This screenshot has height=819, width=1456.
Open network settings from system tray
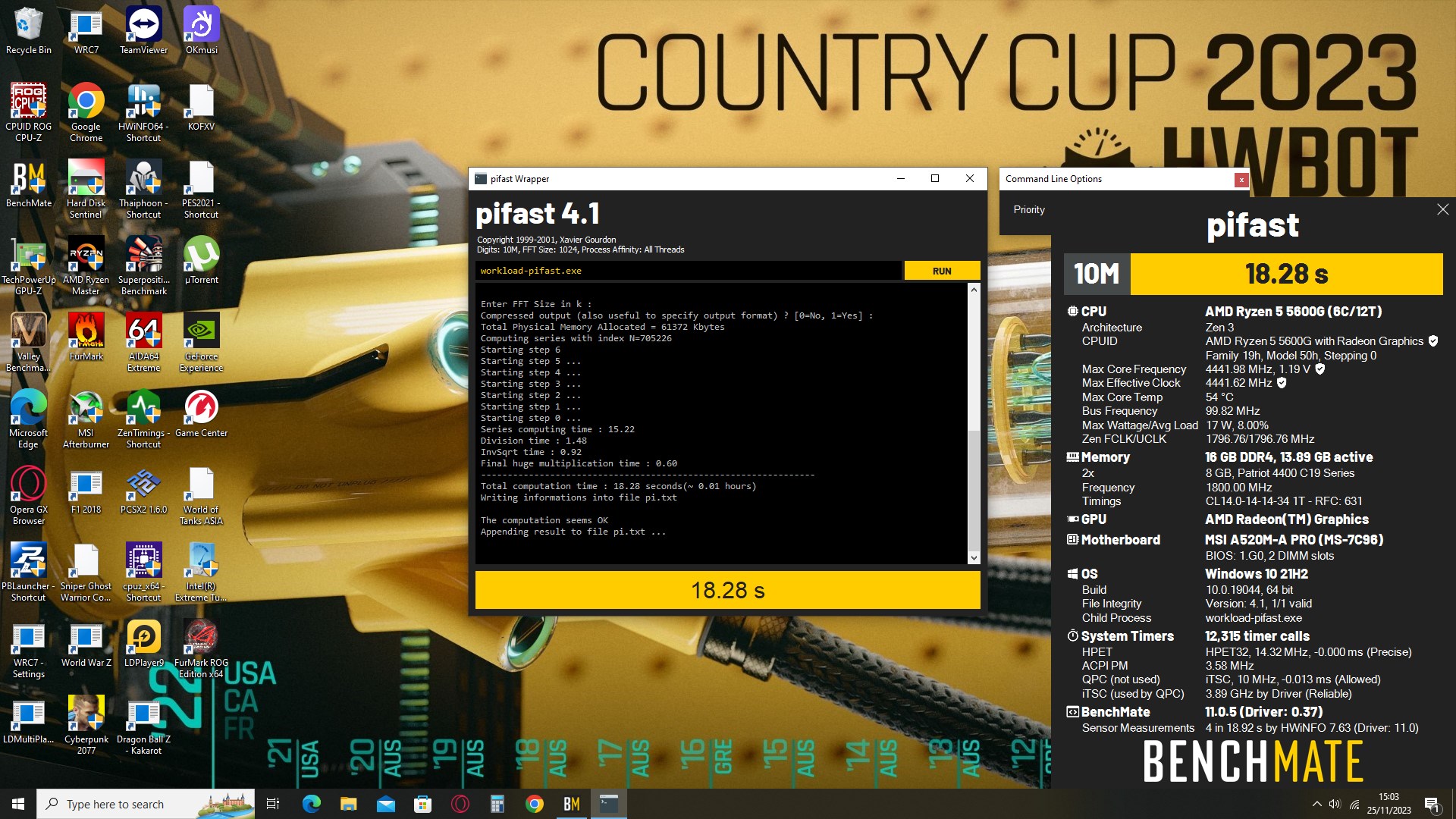pyautogui.click(x=1354, y=804)
